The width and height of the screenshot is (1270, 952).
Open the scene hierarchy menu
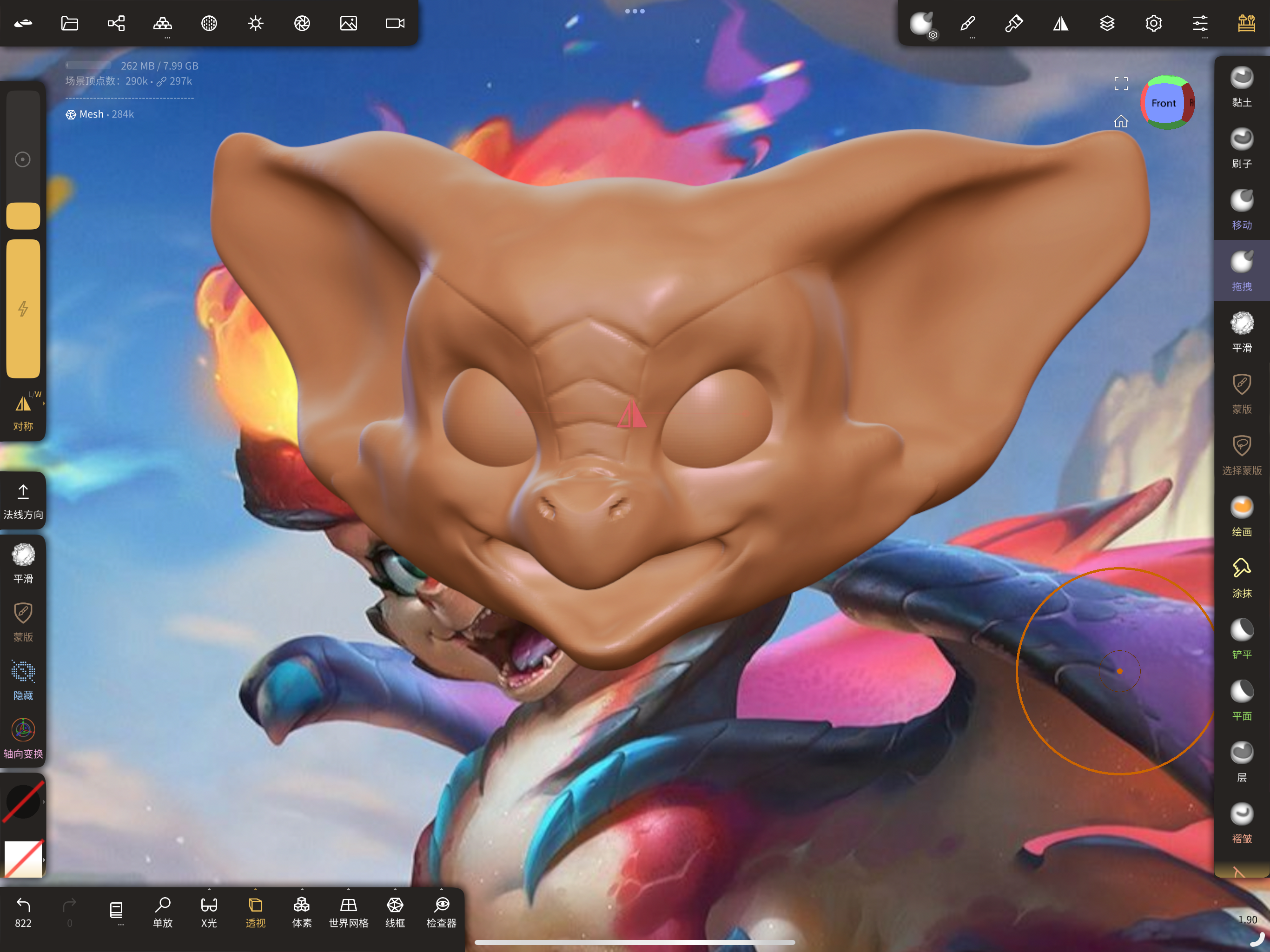coord(116,23)
